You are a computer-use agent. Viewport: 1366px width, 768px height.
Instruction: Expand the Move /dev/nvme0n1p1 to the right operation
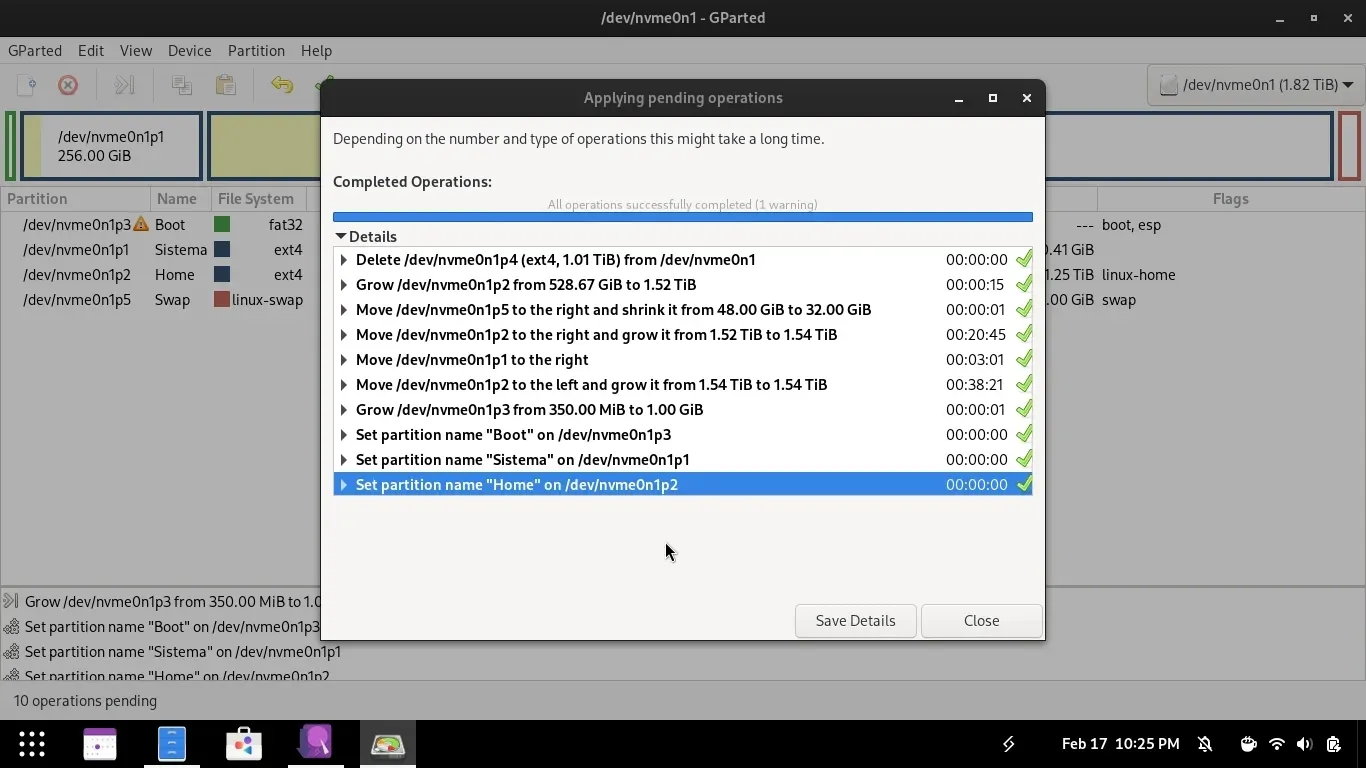[x=344, y=360]
